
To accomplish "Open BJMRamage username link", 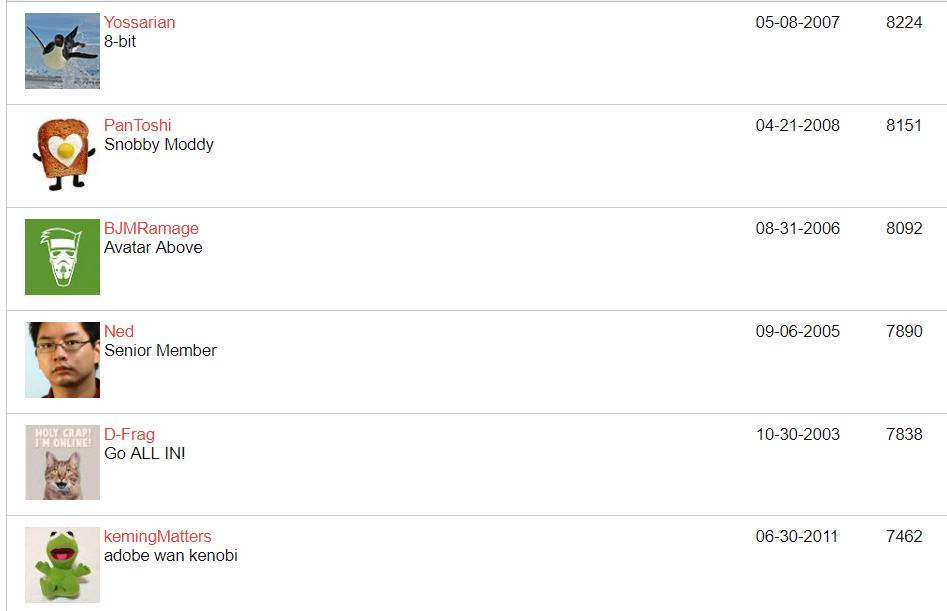I will [151, 228].
